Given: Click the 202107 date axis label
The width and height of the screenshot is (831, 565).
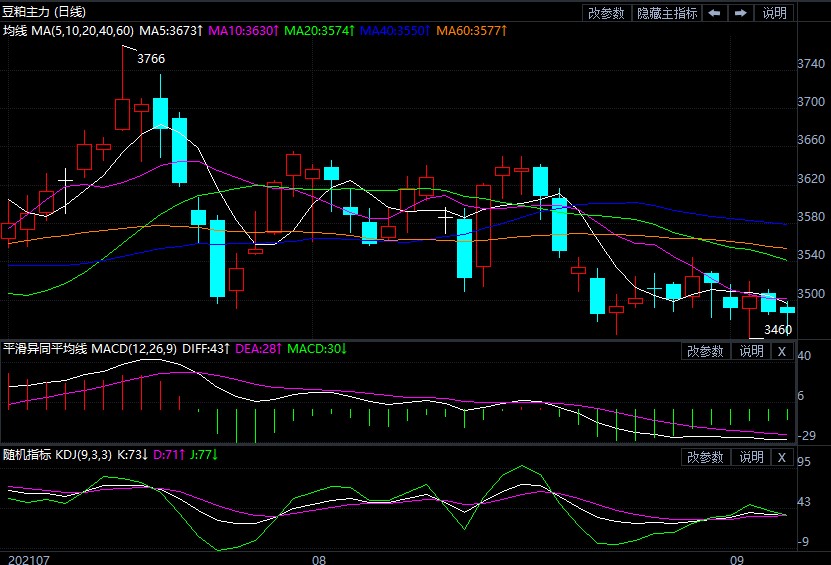Looking at the screenshot, I should tap(29, 560).
